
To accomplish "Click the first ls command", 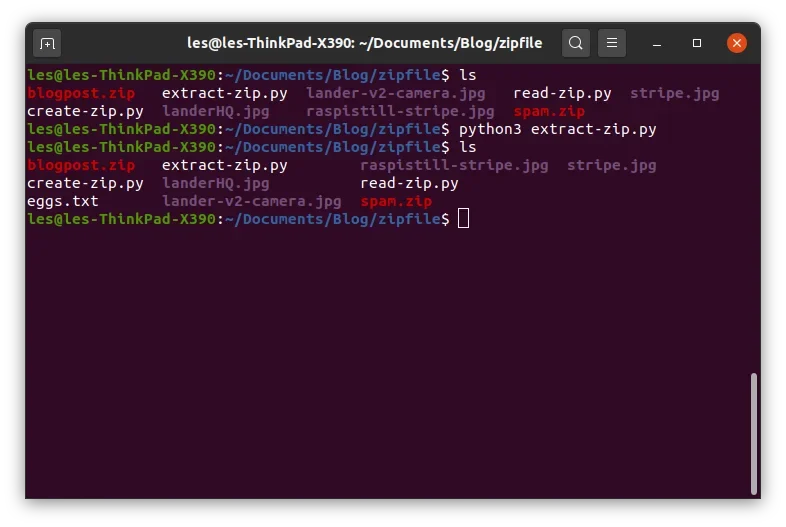I will 468,75.
